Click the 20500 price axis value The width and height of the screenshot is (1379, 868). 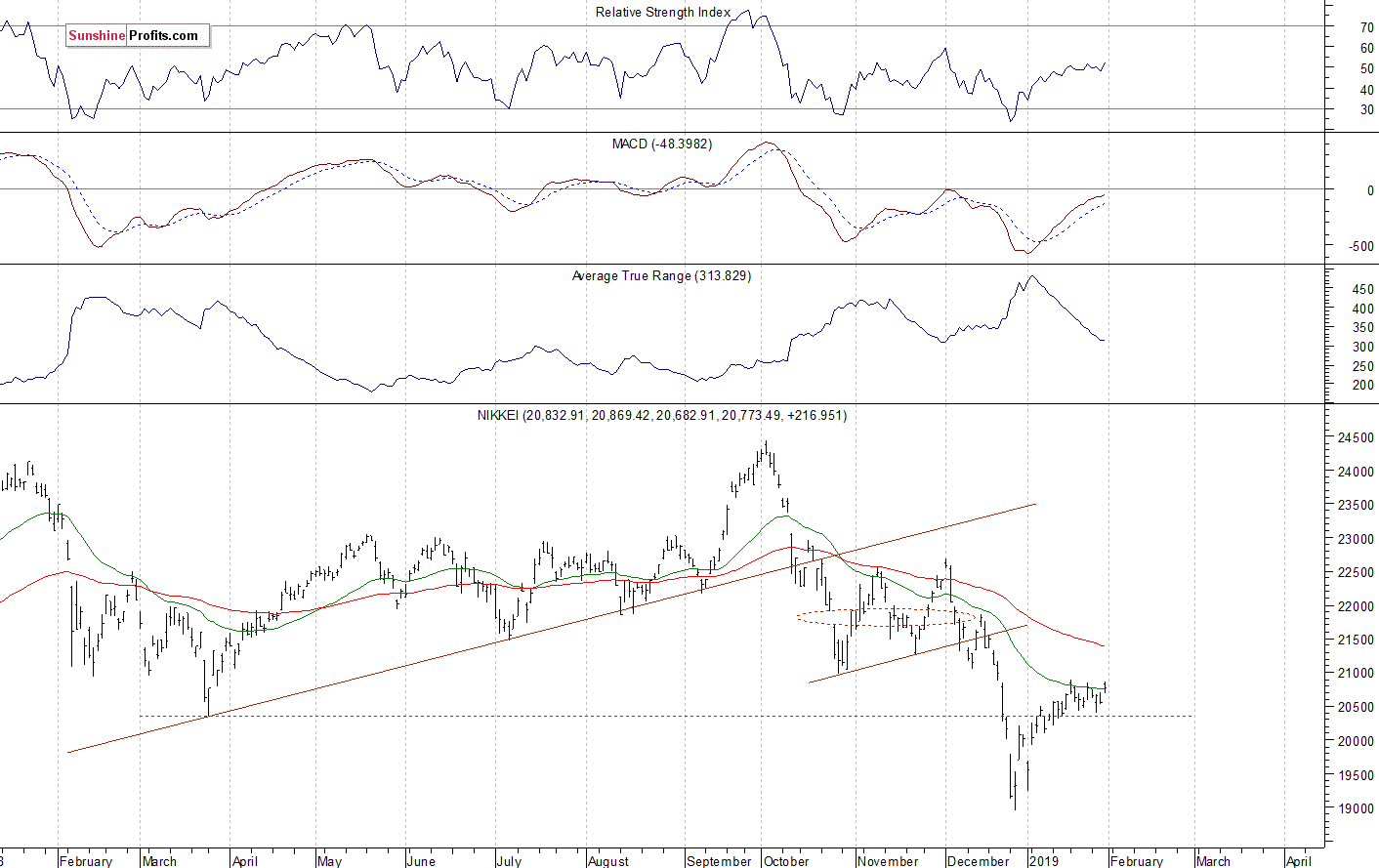pos(1356,708)
